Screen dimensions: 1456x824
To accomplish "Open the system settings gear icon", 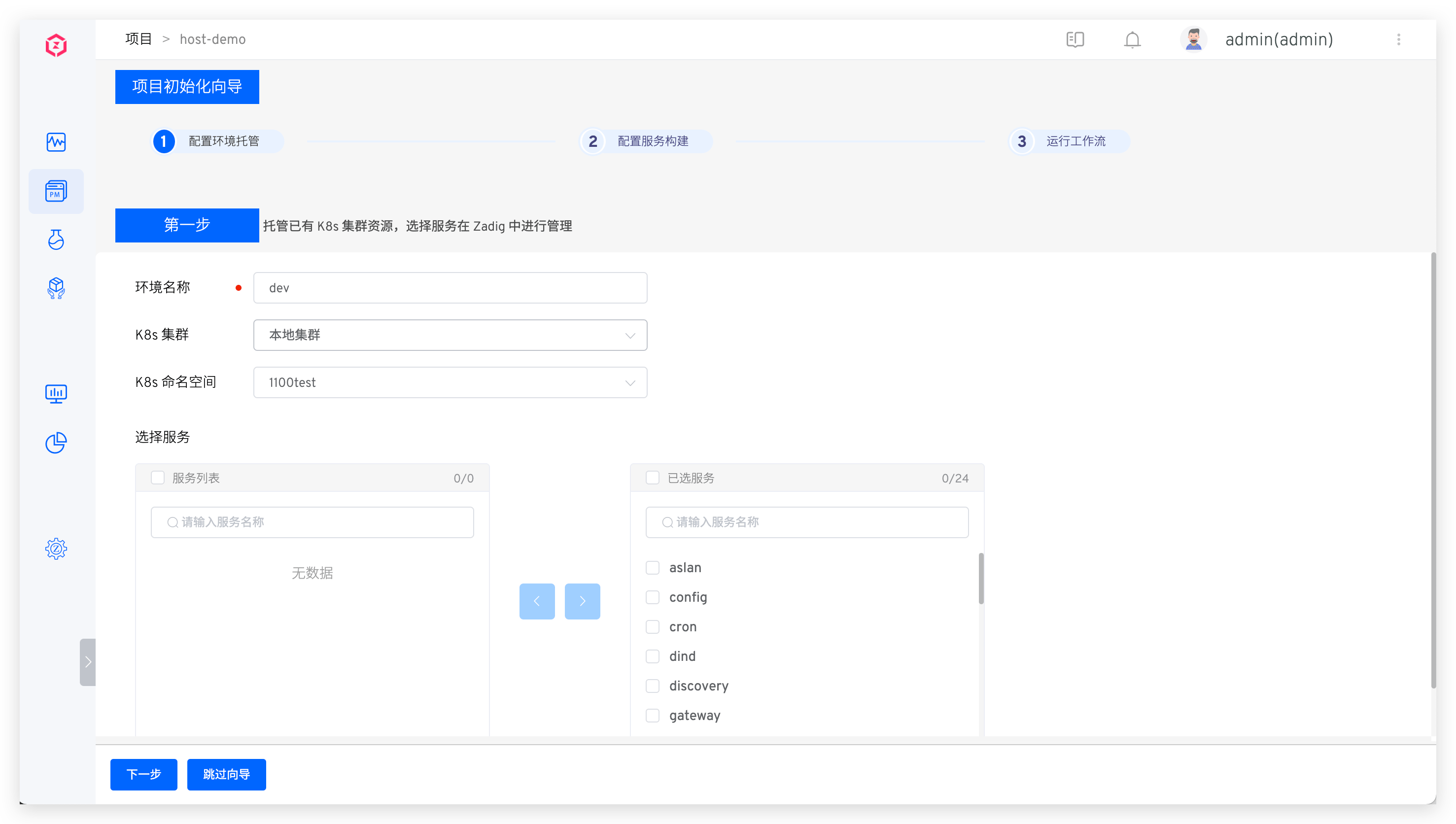I will [x=56, y=549].
